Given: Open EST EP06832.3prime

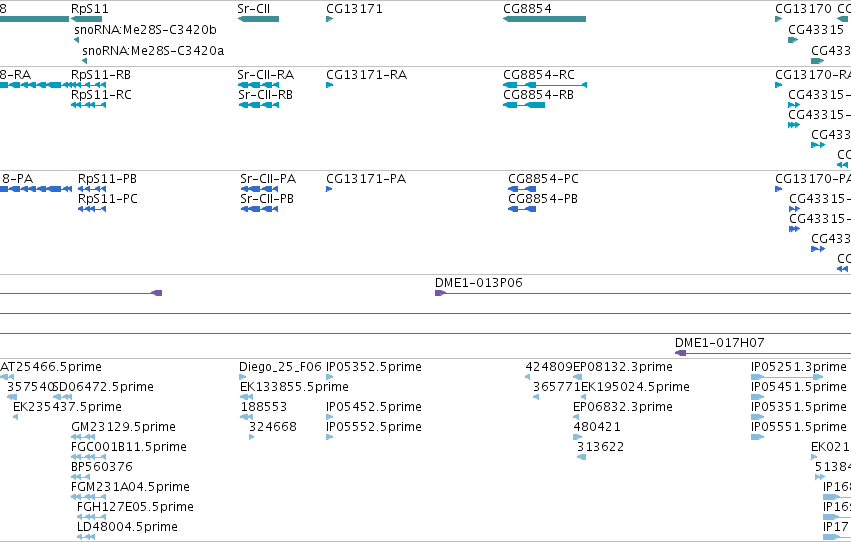Looking at the screenshot, I should 623,407.
